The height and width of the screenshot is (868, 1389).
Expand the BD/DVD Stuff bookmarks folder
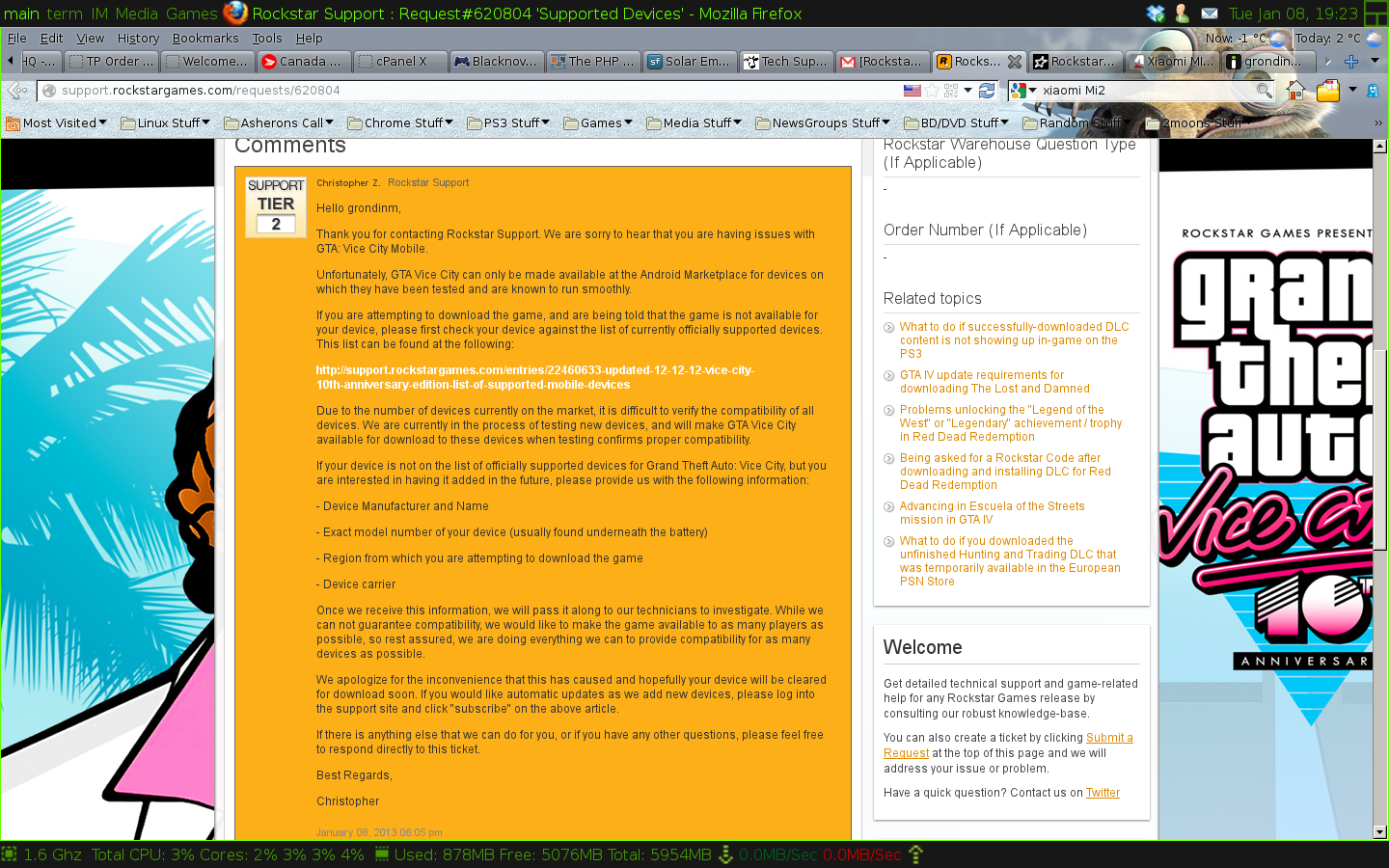(956, 122)
